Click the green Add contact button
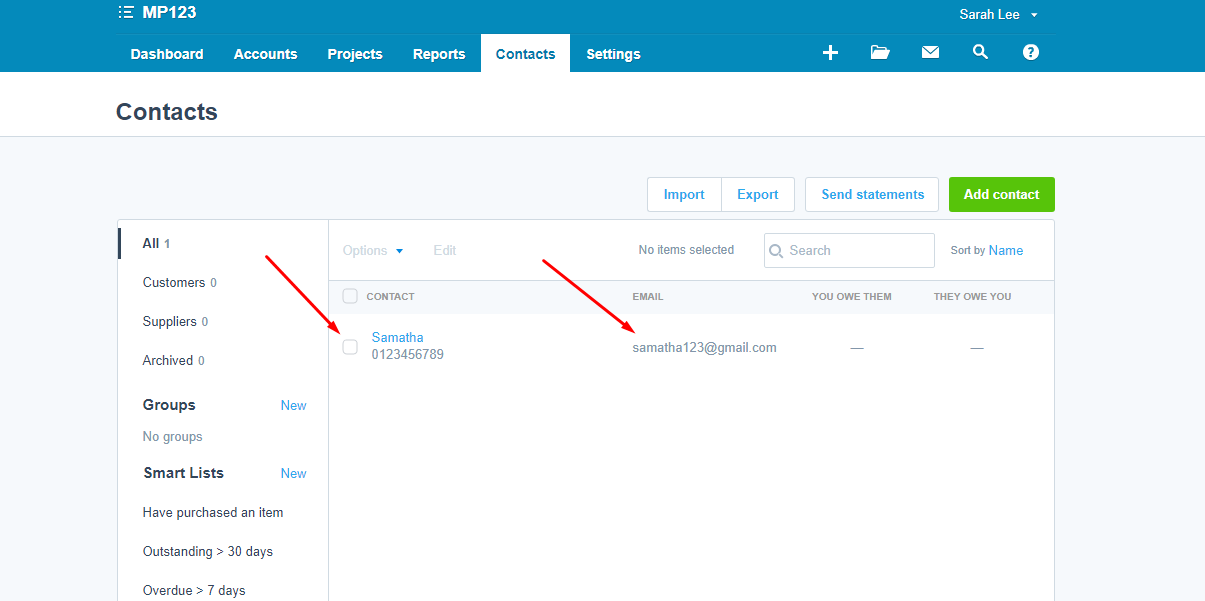1205x601 pixels. [1002, 195]
